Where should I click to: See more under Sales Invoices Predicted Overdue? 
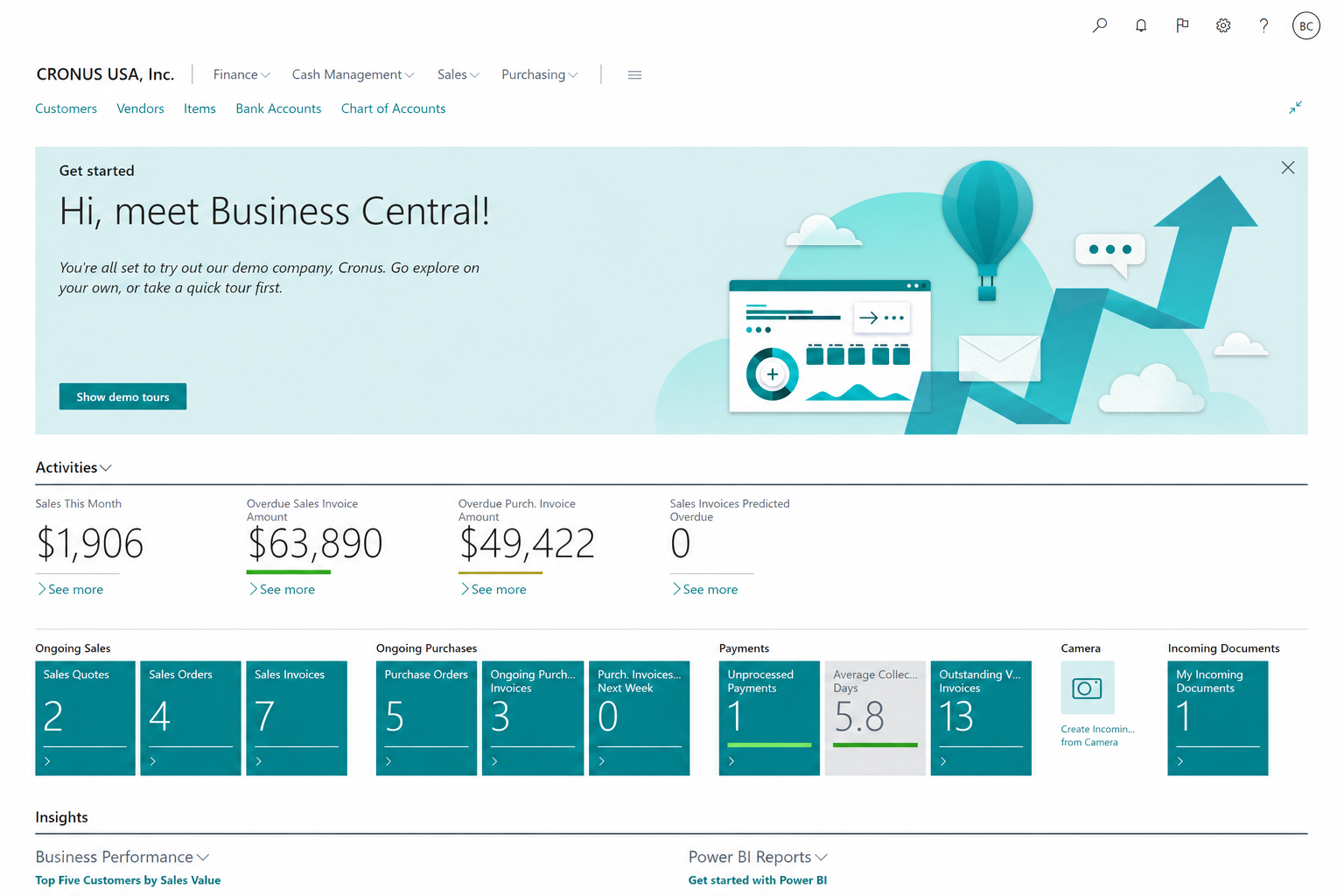click(x=705, y=590)
